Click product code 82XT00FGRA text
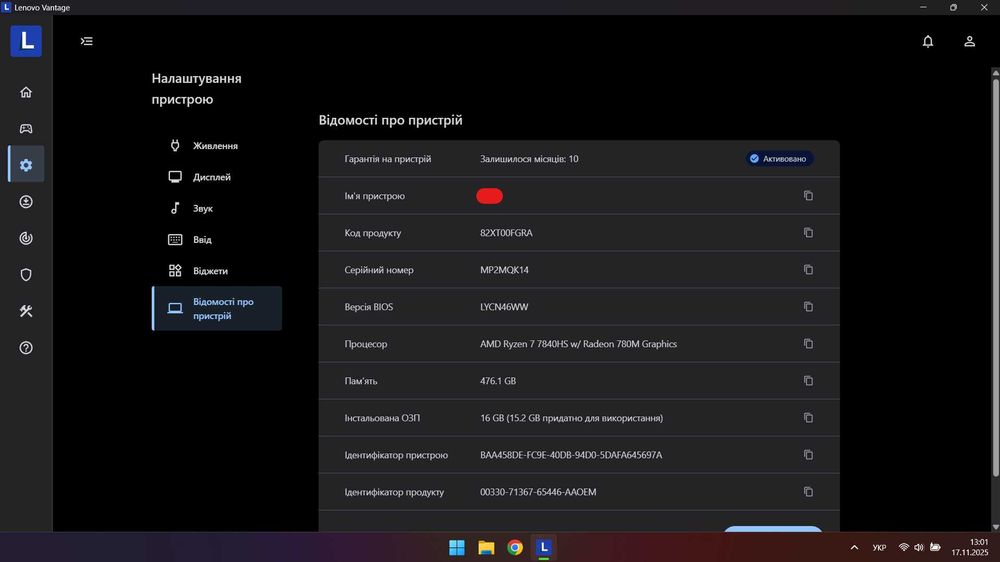 506,233
